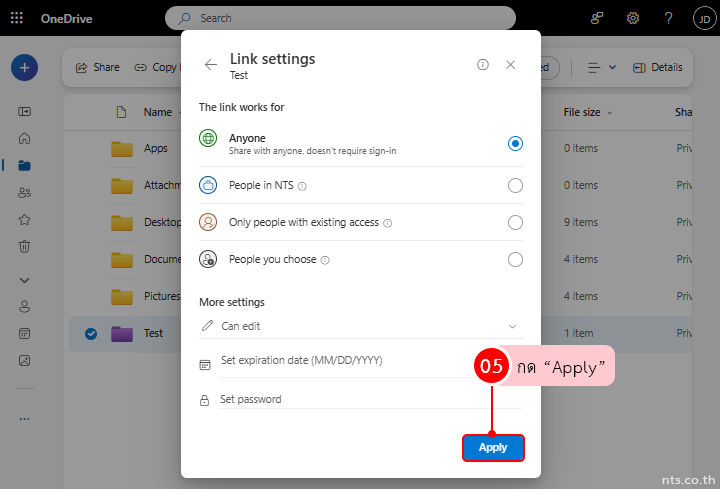
Task: Open the Documents folder row
Action: 162,259
